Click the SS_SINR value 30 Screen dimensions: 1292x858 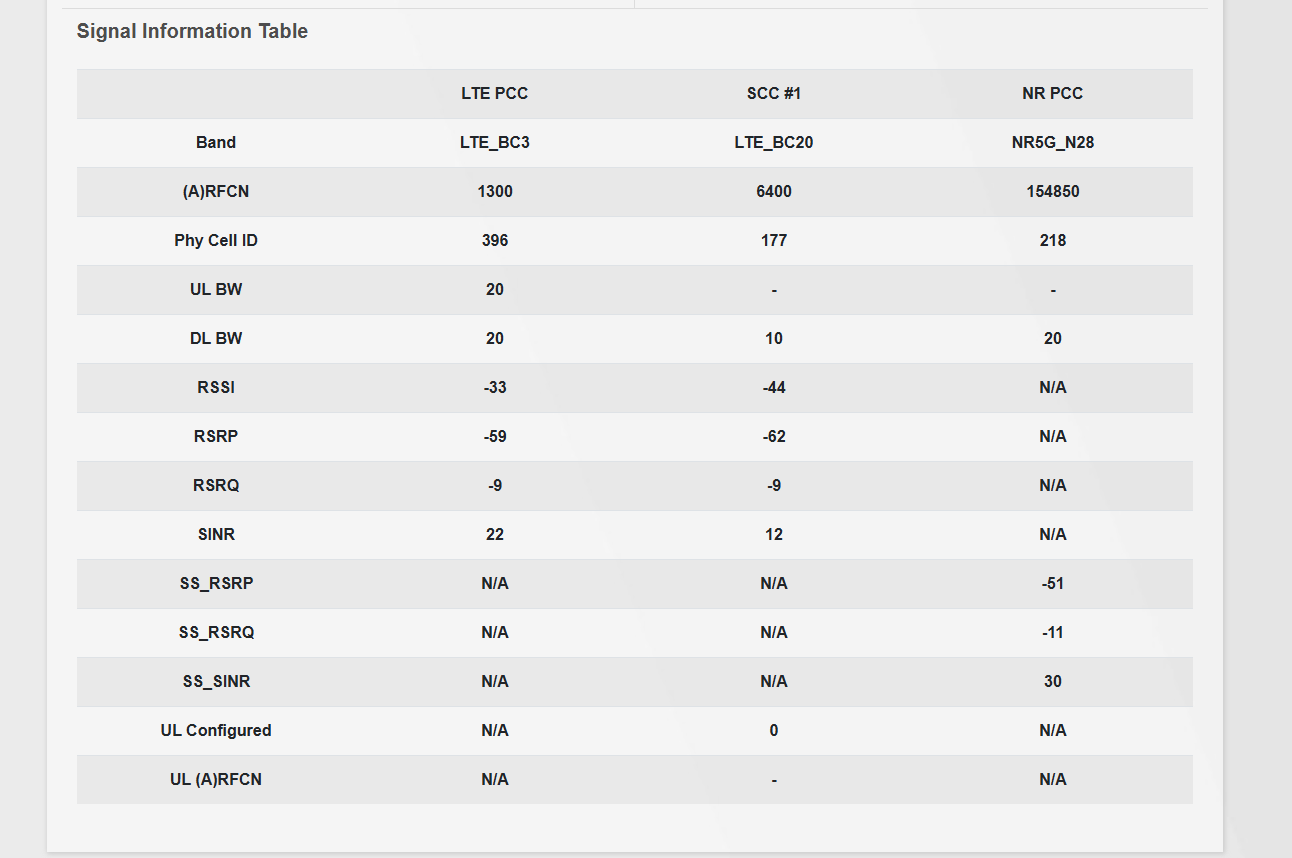(x=1052, y=681)
